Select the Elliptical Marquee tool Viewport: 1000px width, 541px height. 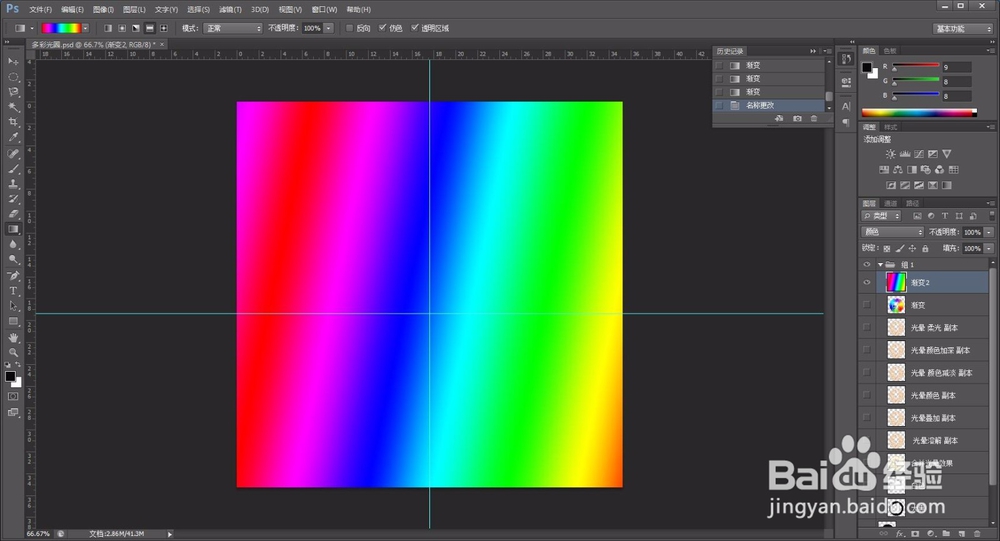point(13,77)
